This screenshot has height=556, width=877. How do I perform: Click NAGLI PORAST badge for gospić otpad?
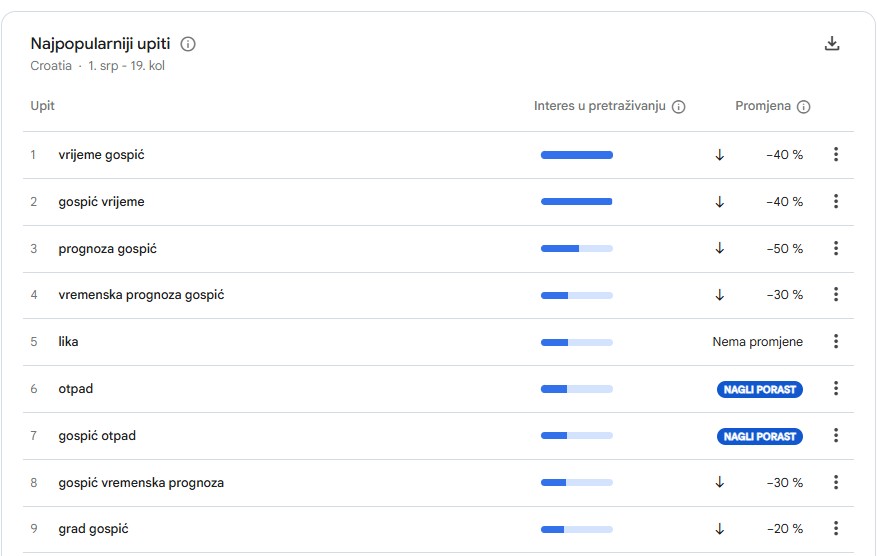760,436
